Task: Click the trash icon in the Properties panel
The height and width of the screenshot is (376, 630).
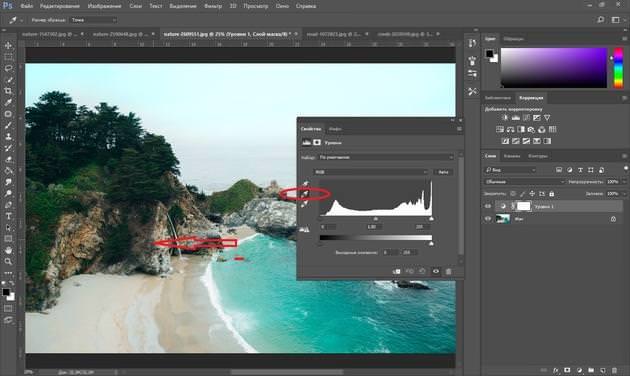Action: click(449, 271)
